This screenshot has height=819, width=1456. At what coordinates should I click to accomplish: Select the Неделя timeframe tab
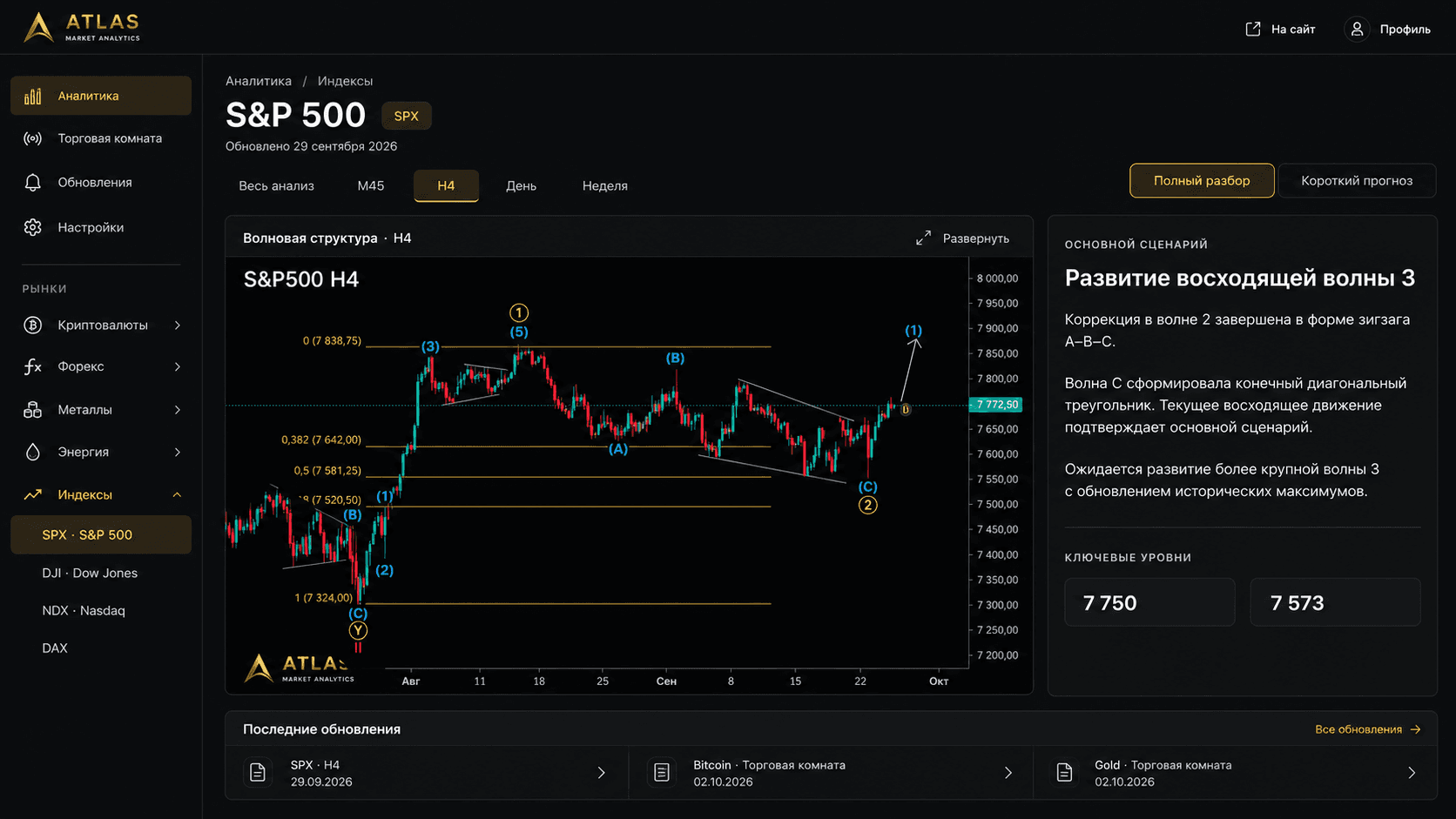click(x=605, y=185)
